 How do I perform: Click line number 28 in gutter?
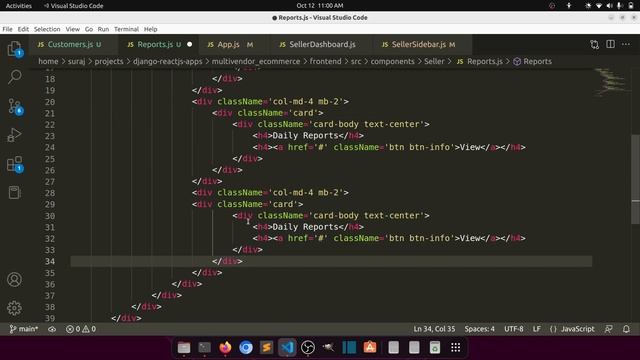(x=50, y=193)
